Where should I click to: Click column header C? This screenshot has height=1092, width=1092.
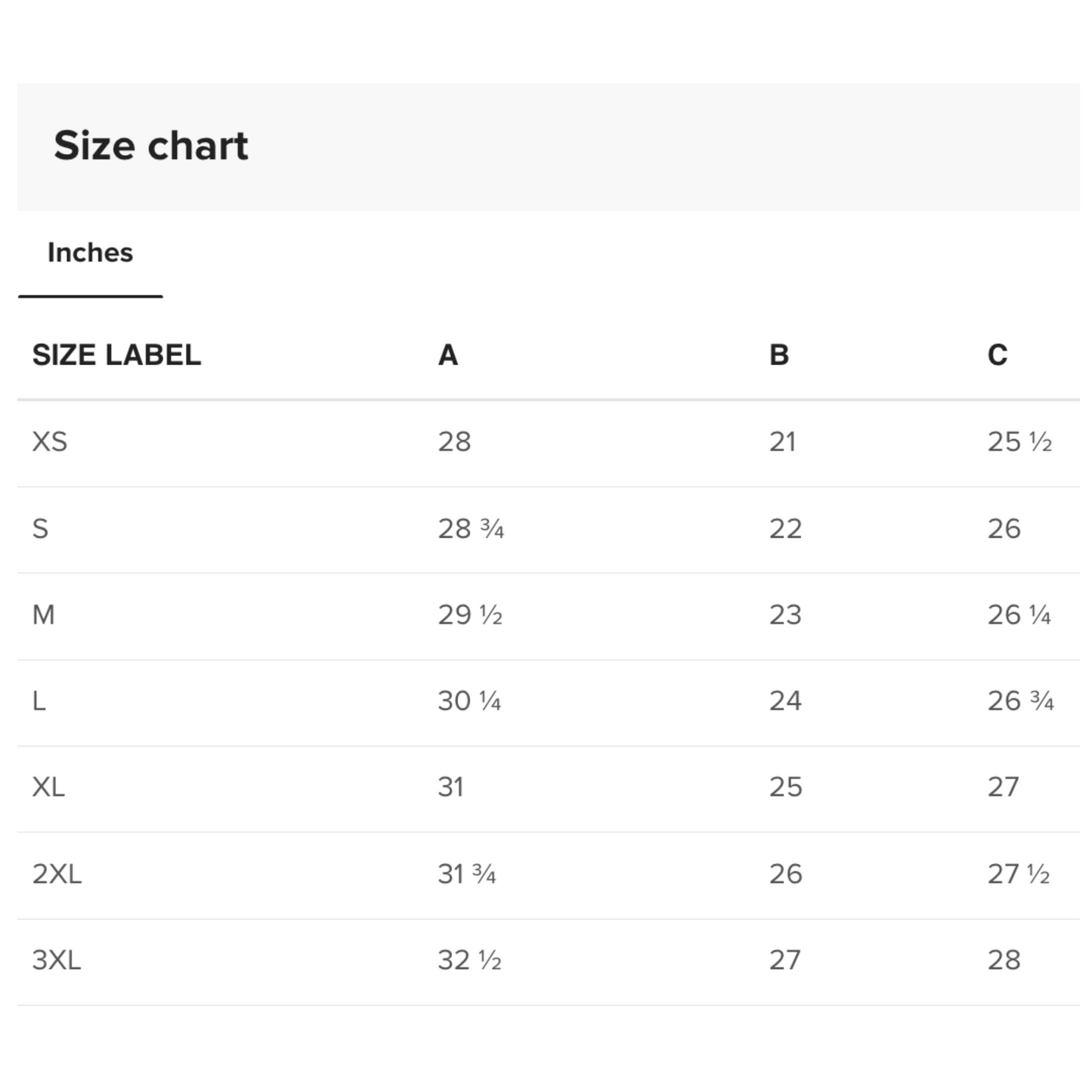pyautogui.click(x=998, y=355)
